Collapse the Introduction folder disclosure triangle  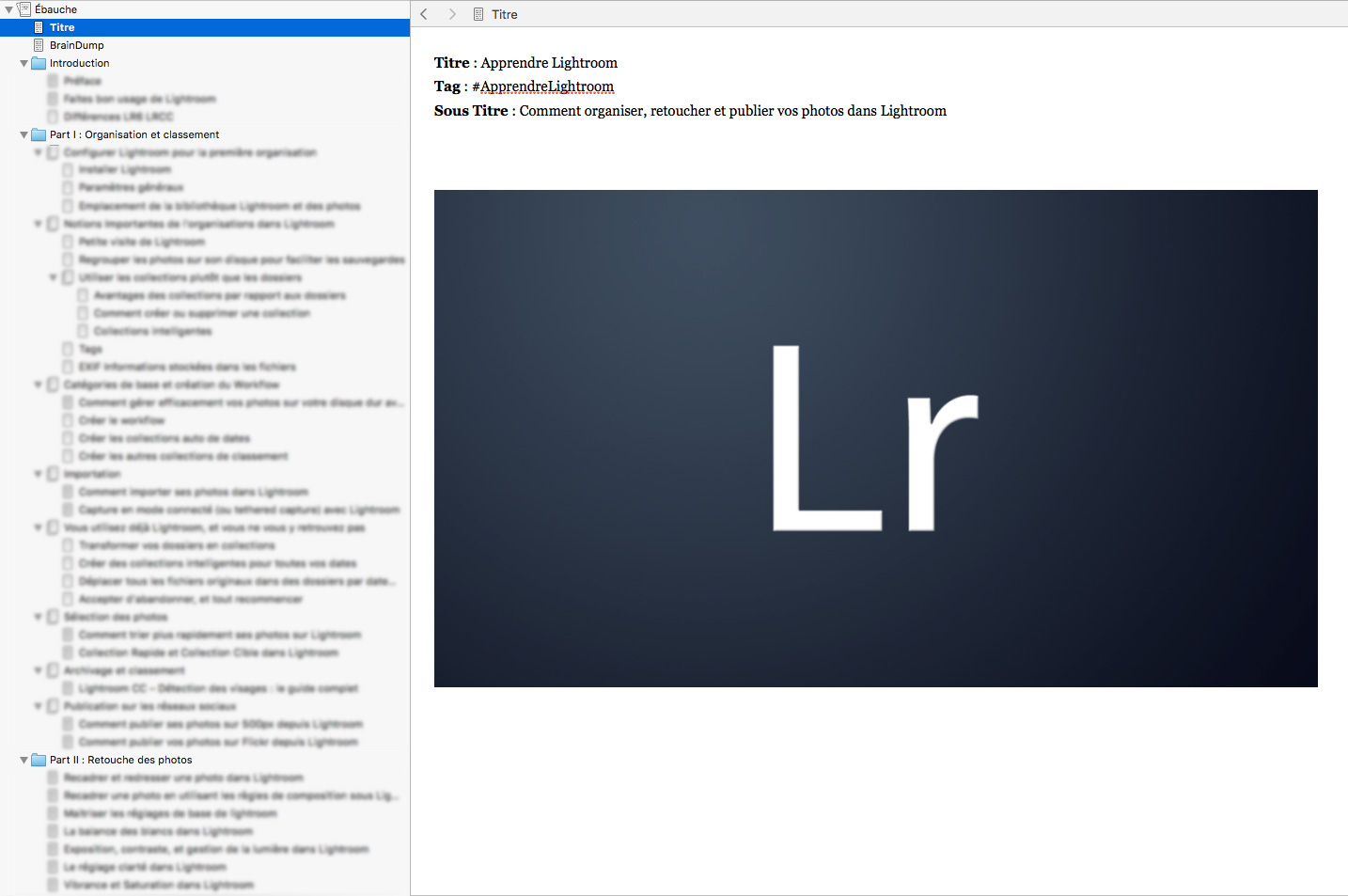click(x=23, y=62)
